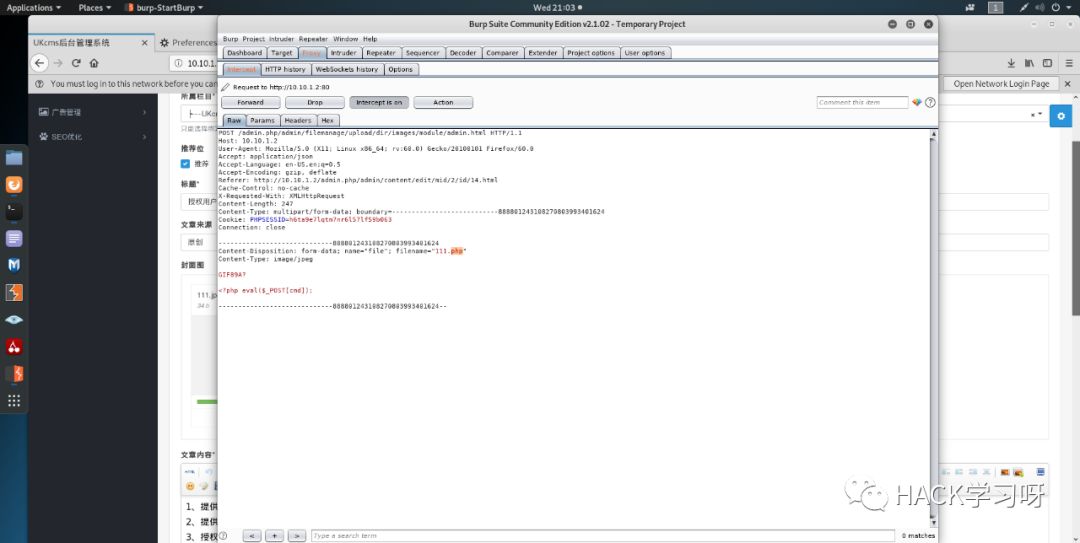The height and width of the screenshot is (543, 1080).
Task: Switch to Headers view tab
Action: pyautogui.click(x=298, y=121)
